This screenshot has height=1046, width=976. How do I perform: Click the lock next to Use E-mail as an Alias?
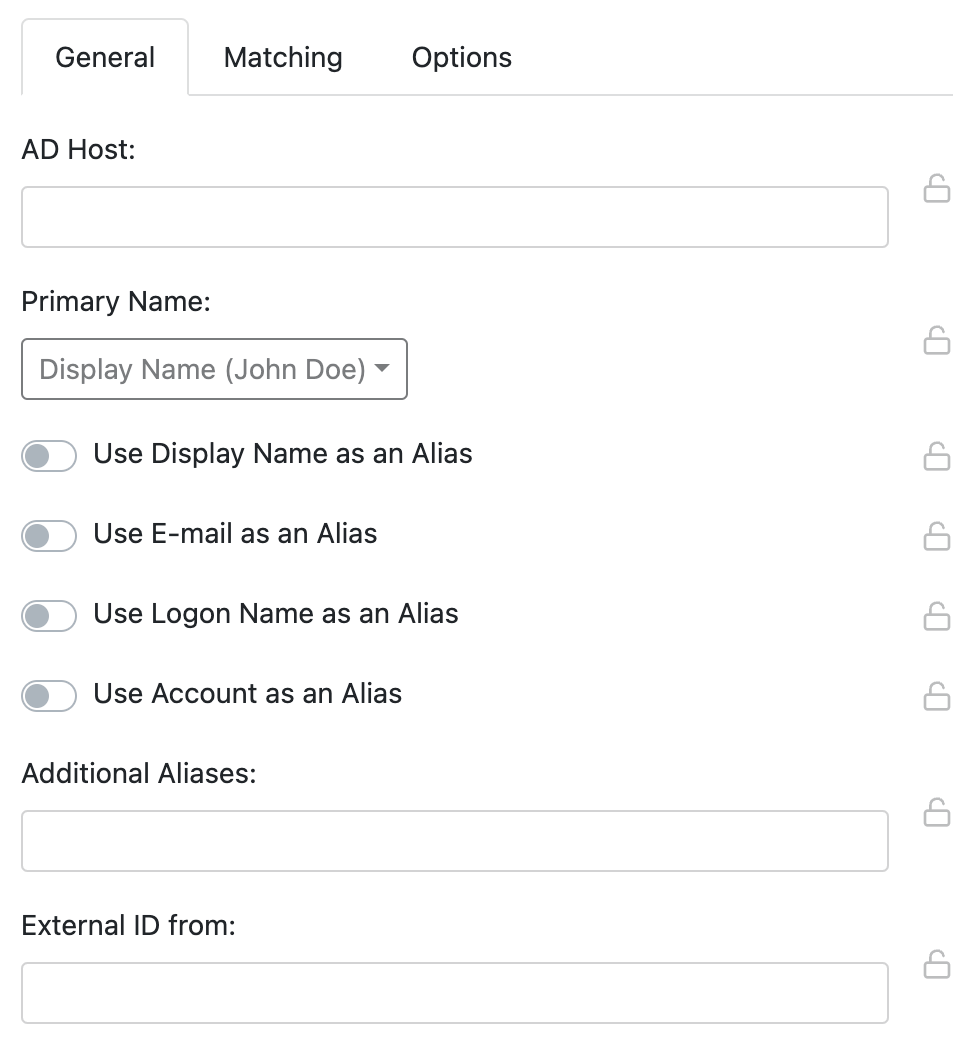click(x=937, y=537)
